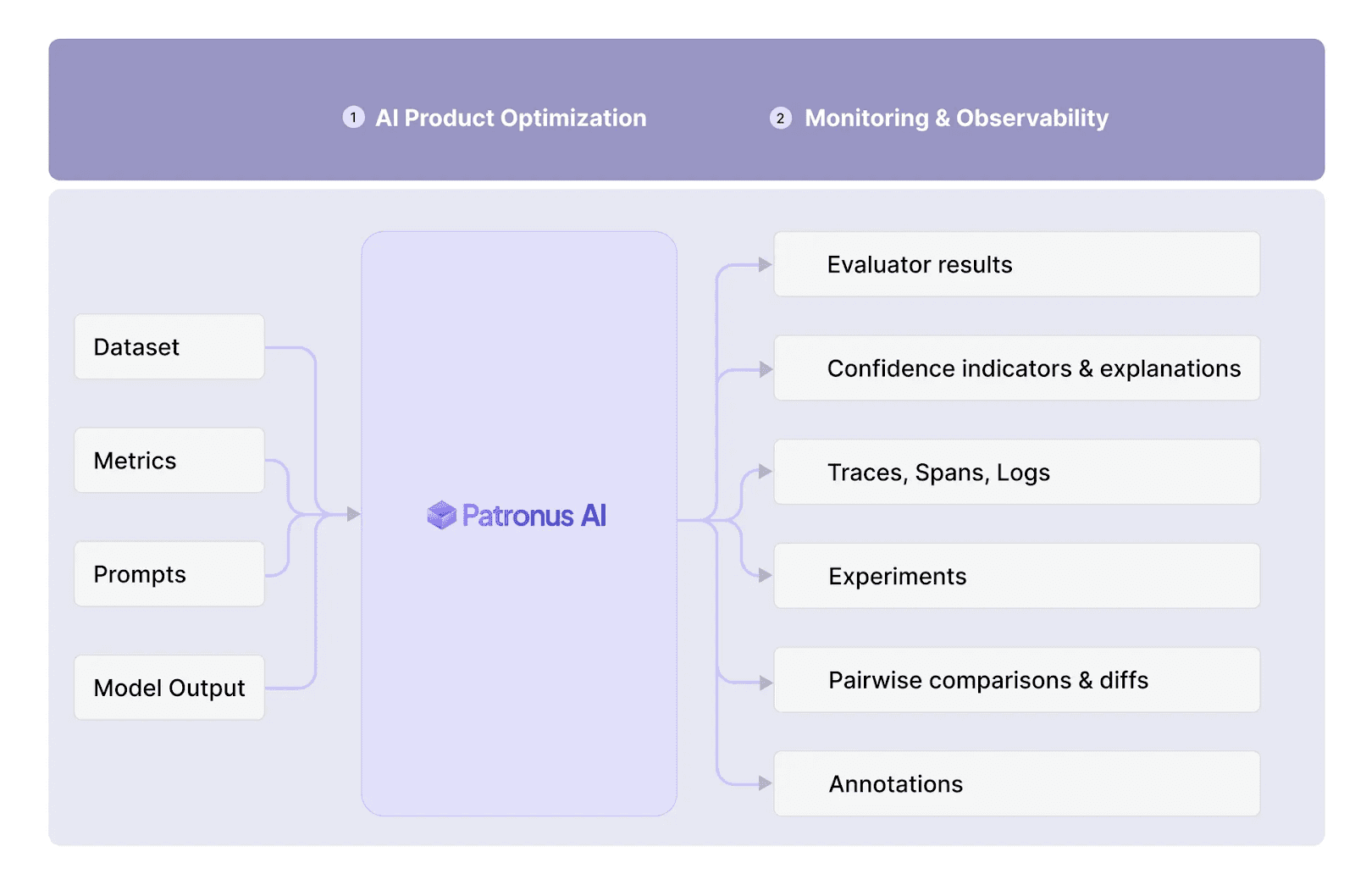The image size is (1355, 896).
Task: Click the arrowhead pointing to Traces, Spans, Logs
Action: click(x=766, y=472)
